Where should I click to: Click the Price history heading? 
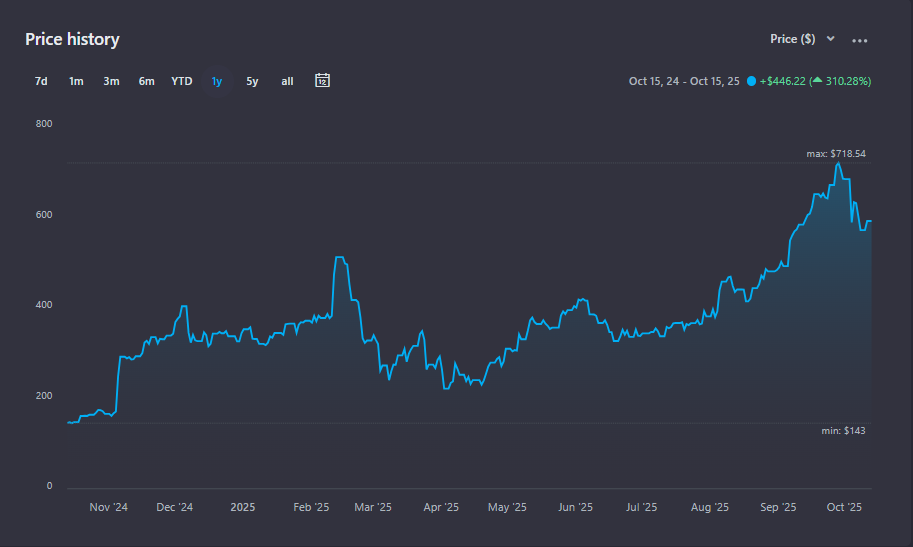tap(72, 40)
